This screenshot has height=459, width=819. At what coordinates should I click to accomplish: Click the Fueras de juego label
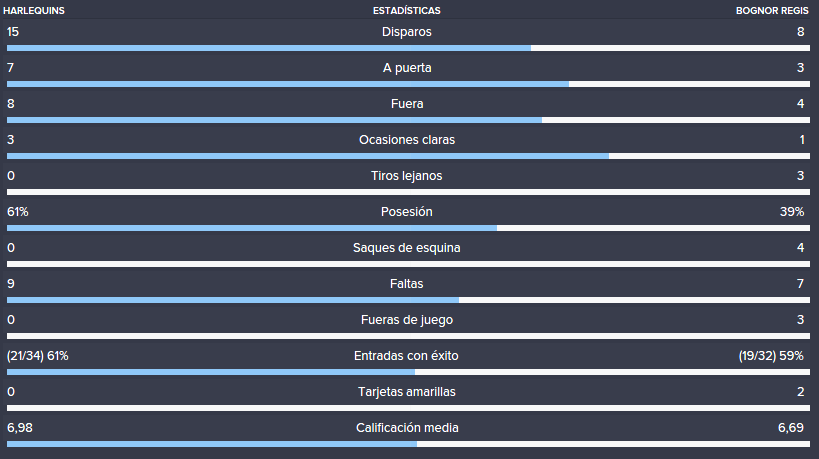[x=406, y=320]
